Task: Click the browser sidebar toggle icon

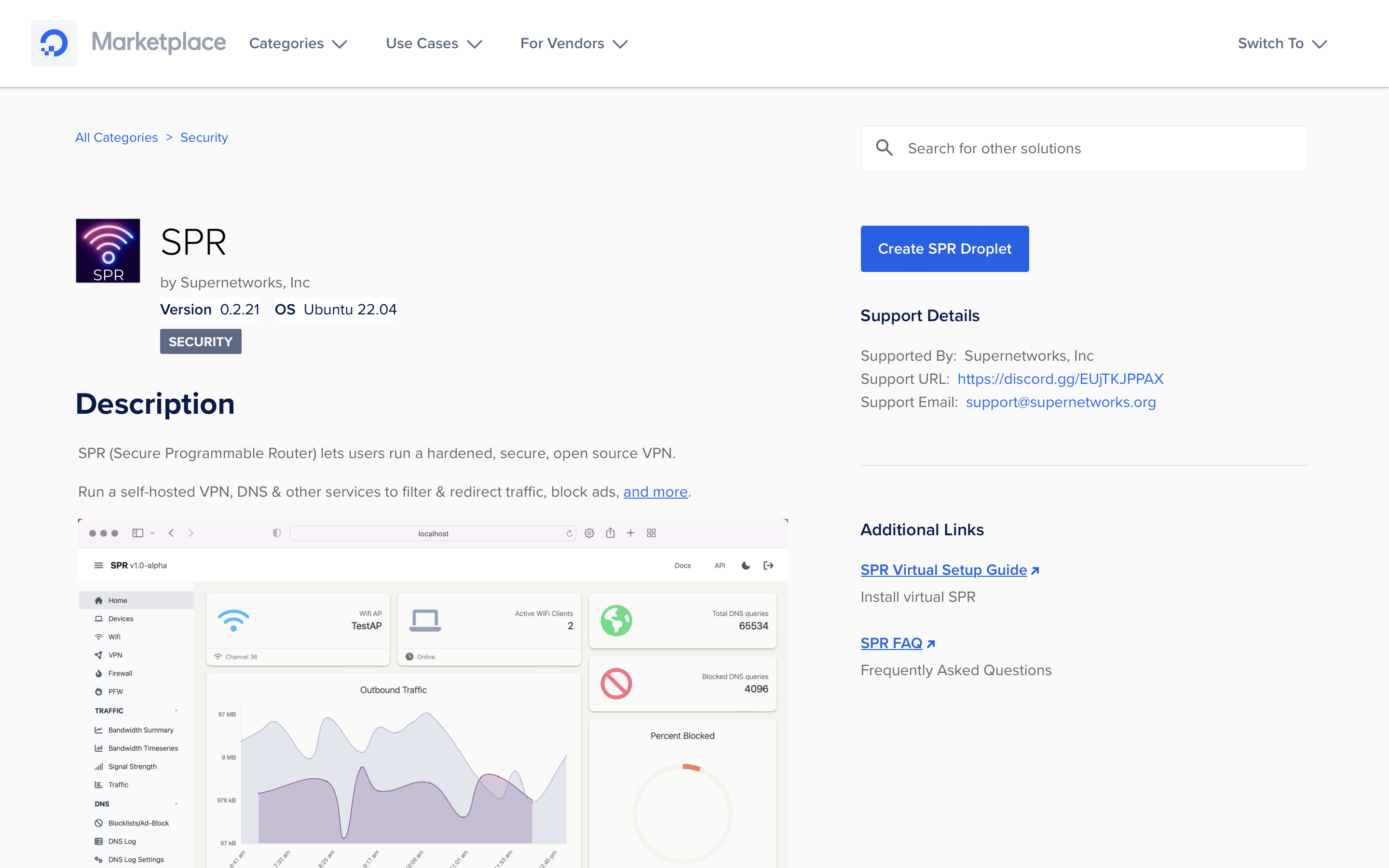Action: [138, 533]
